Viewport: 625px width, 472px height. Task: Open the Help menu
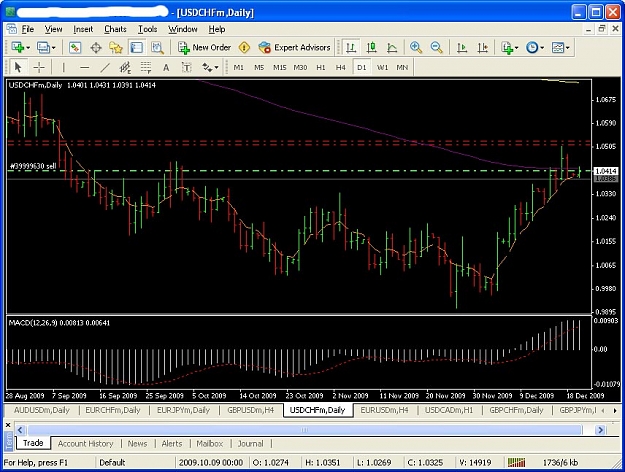coord(217,29)
